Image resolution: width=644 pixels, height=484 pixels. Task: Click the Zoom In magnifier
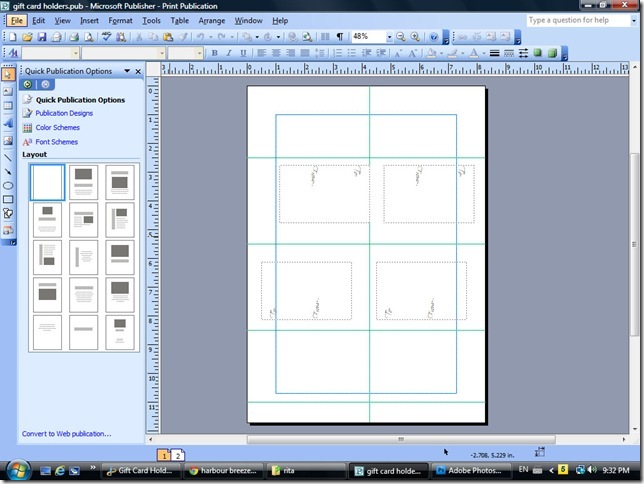coord(415,37)
